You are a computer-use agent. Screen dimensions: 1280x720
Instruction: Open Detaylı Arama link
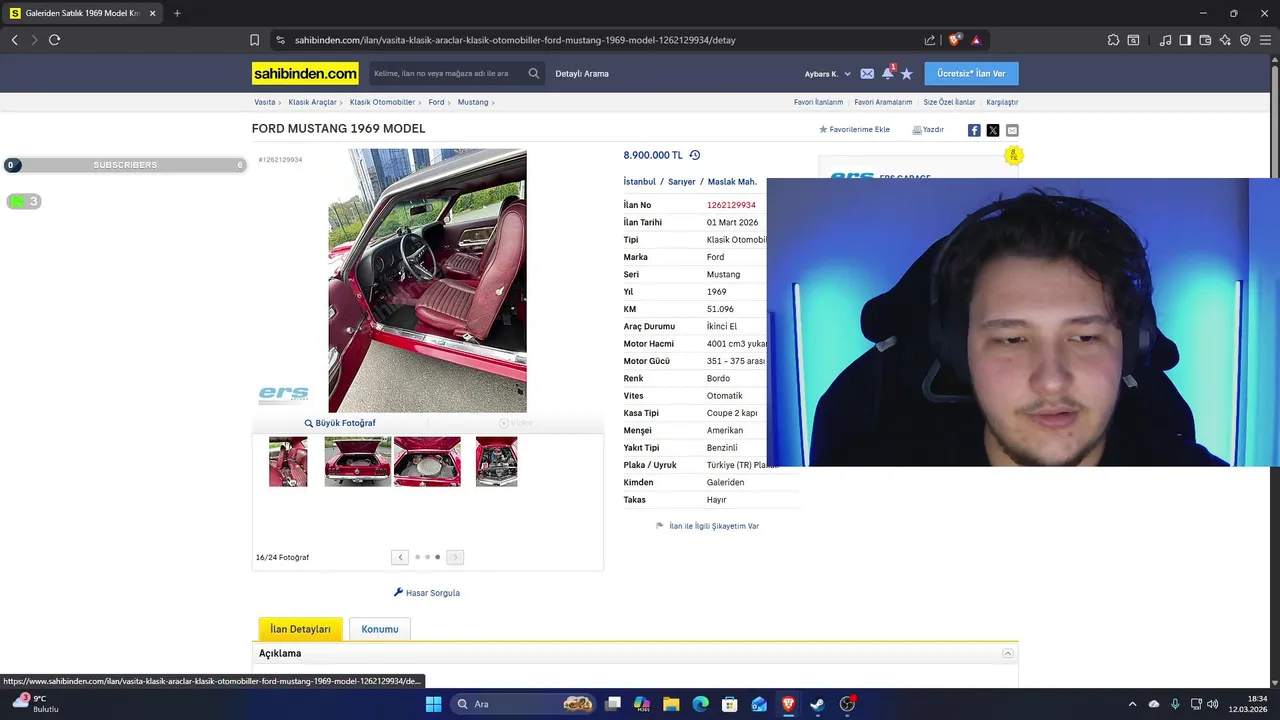click(x=582, y=74)
